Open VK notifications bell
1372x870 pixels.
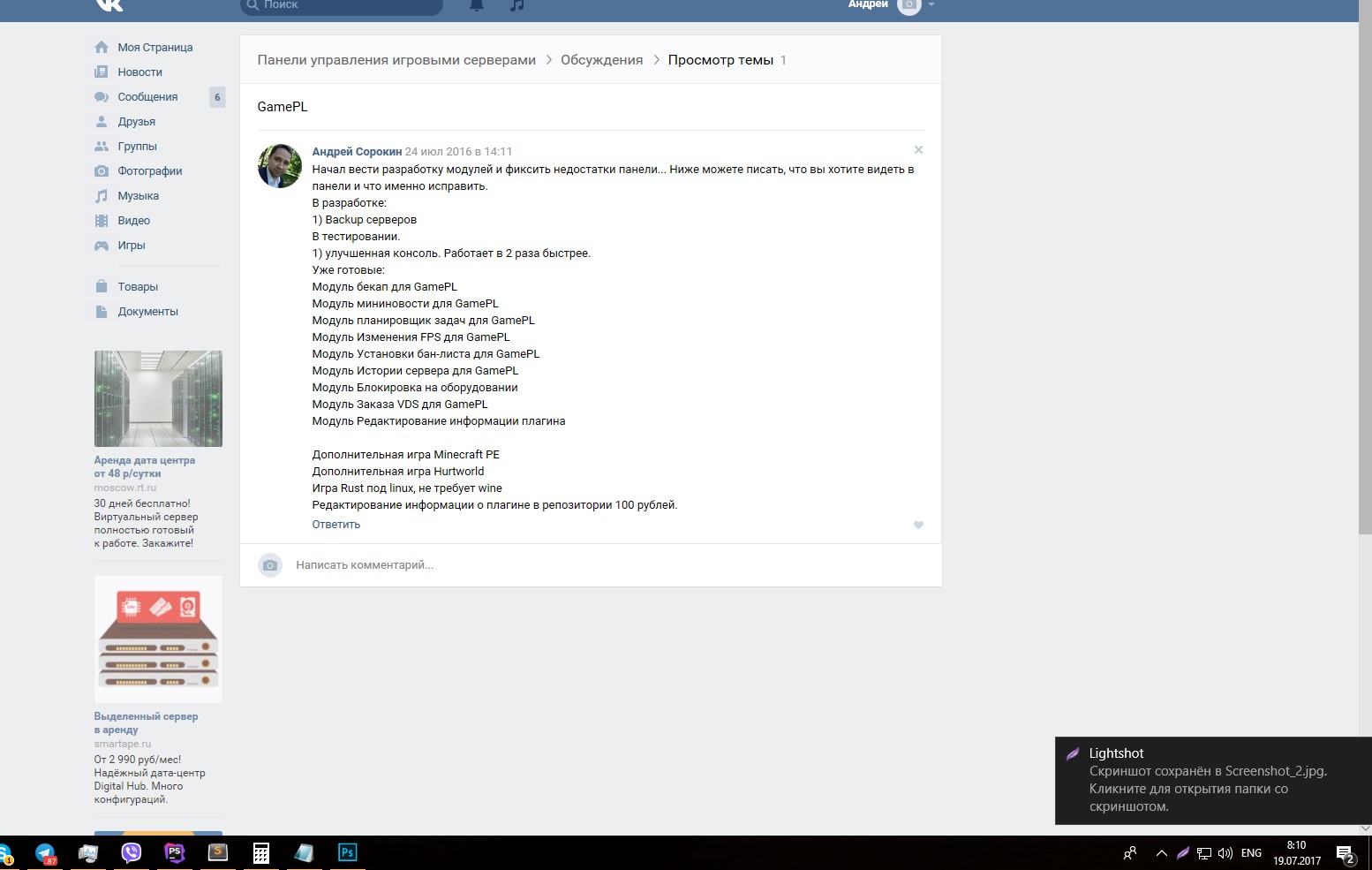click(x=477, y=4)
